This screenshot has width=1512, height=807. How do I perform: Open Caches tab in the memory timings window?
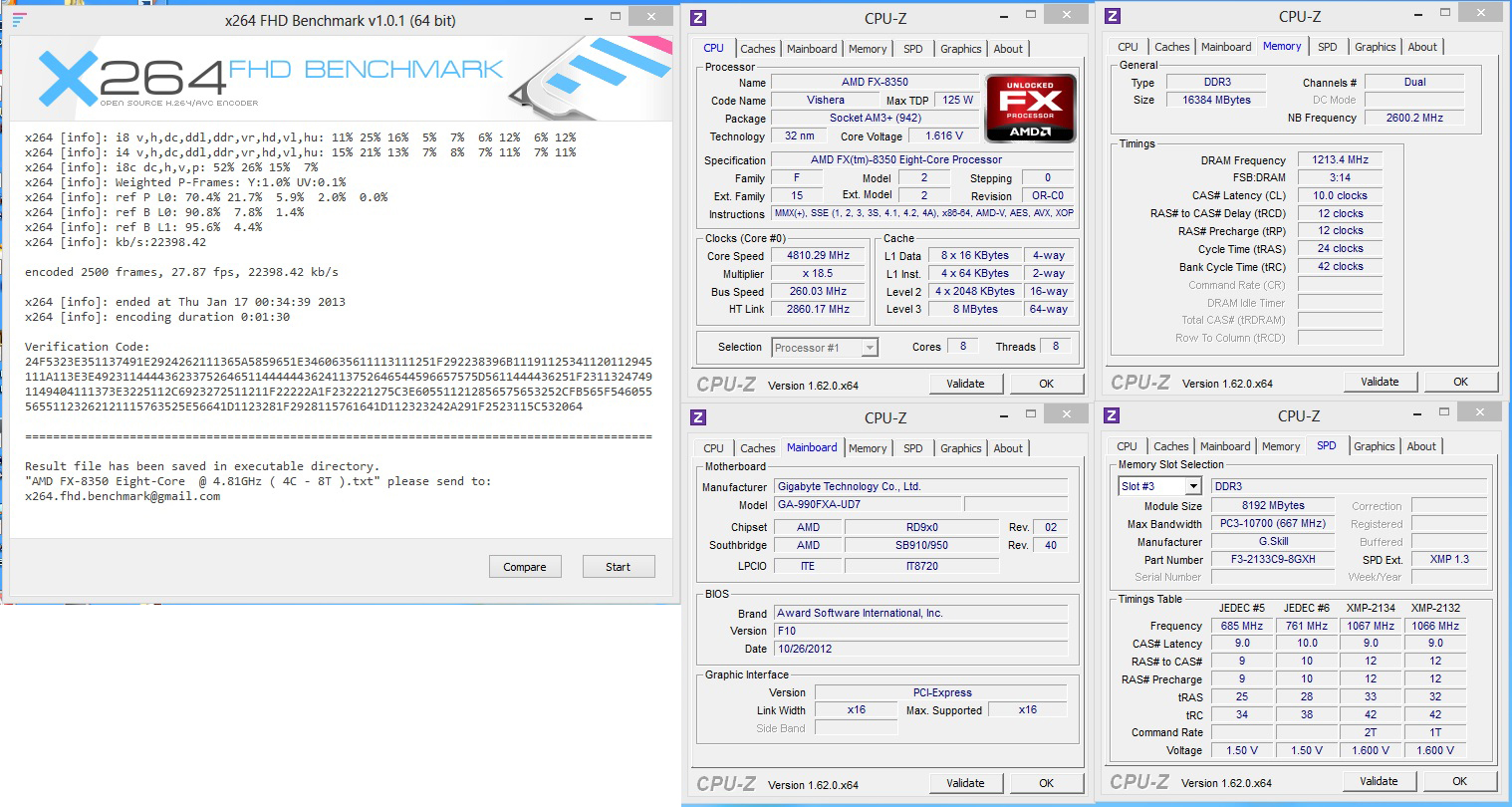click(1172, 47)
